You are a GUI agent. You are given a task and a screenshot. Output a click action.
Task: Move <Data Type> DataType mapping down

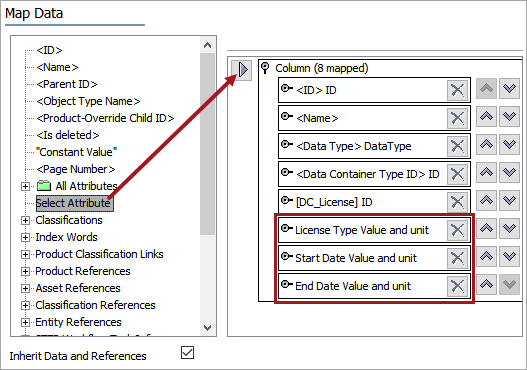tap(509, 145)
